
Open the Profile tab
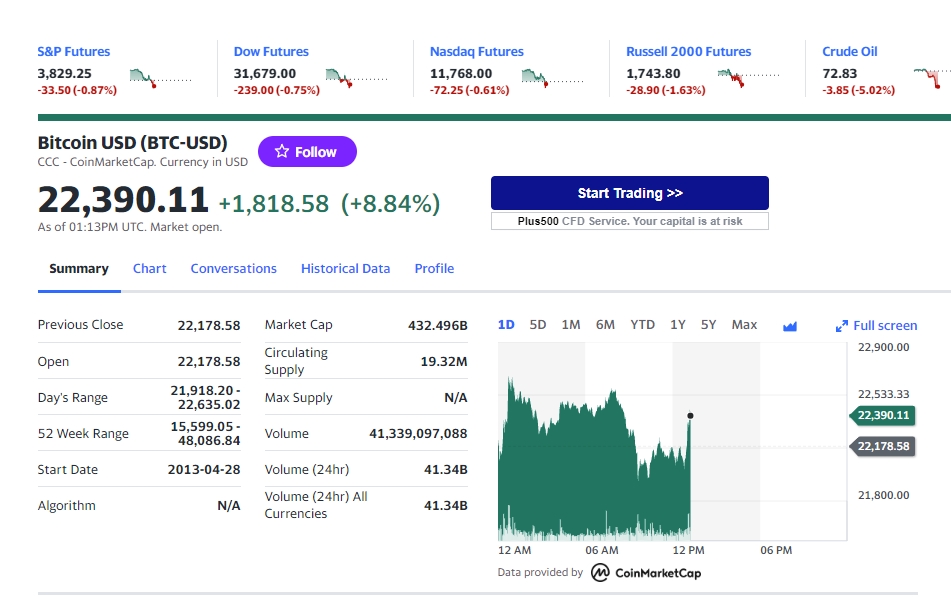(434, 269)
